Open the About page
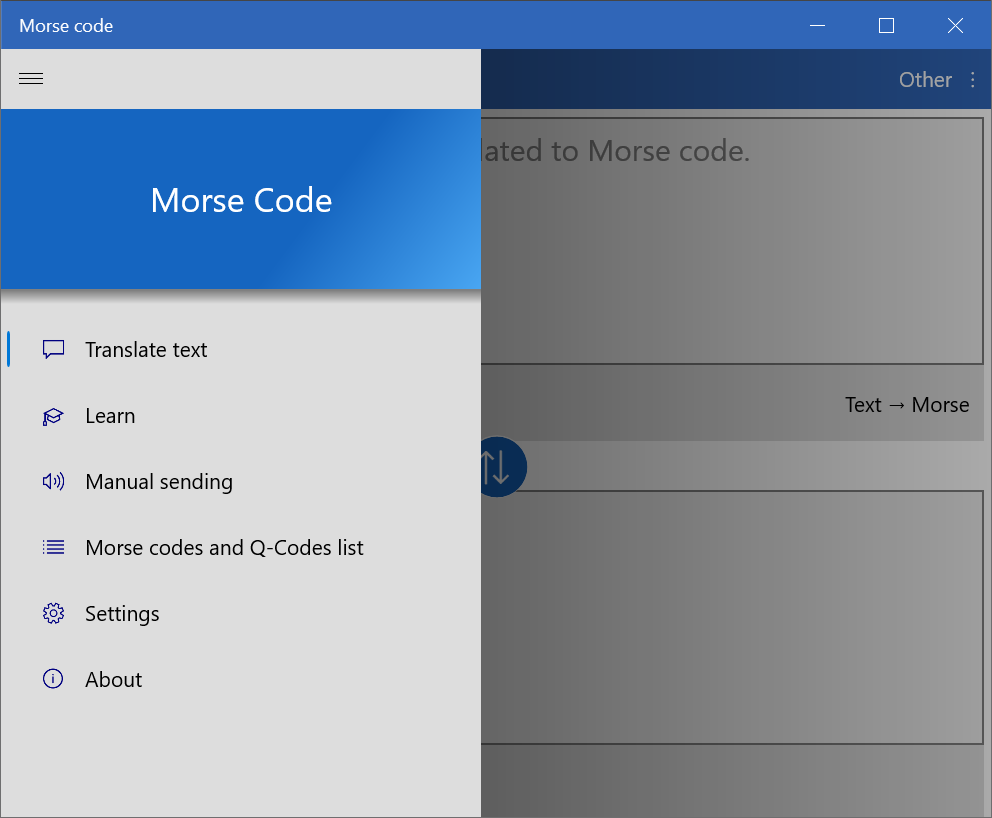Viewport: 992px width, 818px height. pos(240,679)
